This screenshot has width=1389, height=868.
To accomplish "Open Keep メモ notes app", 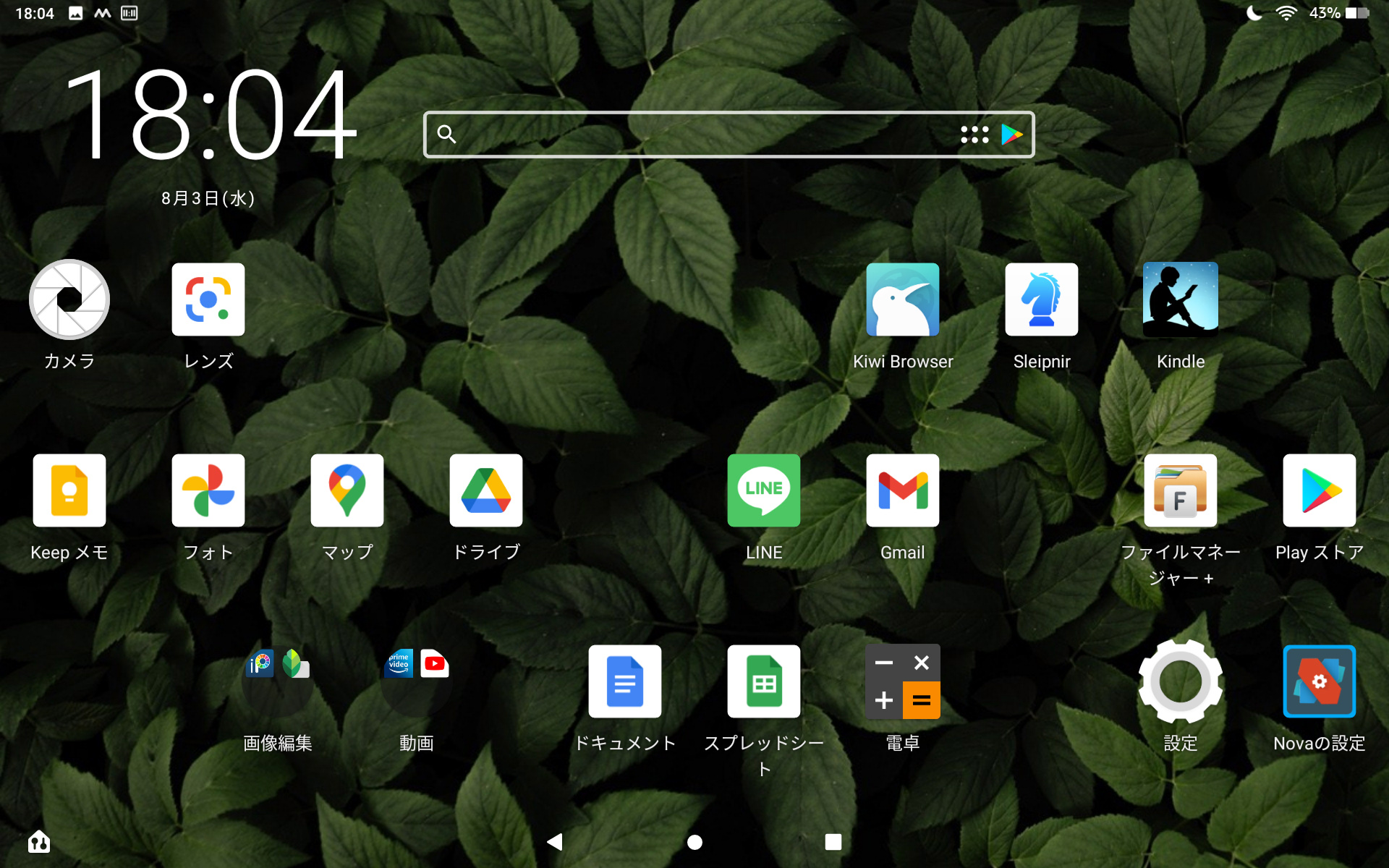I will [69, 490].
